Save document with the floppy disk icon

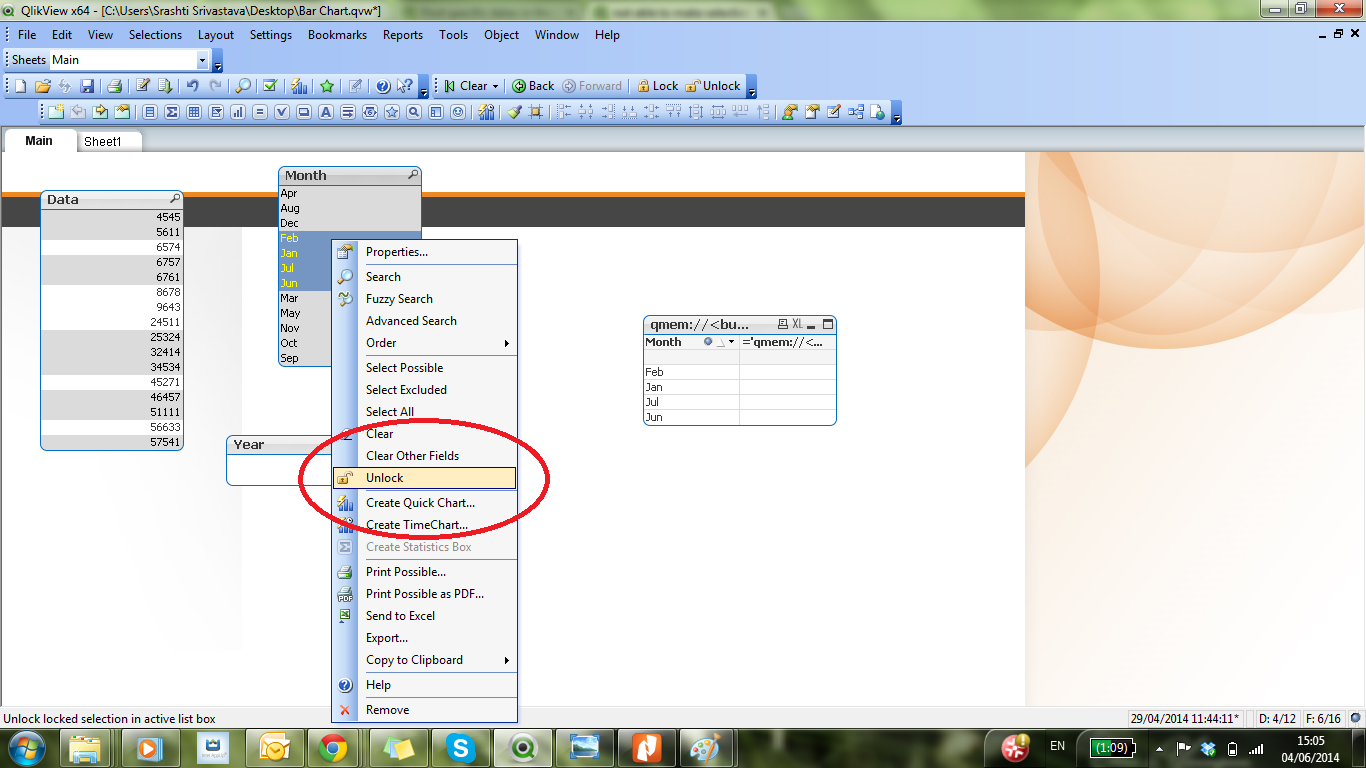click(x=87, y=86)
